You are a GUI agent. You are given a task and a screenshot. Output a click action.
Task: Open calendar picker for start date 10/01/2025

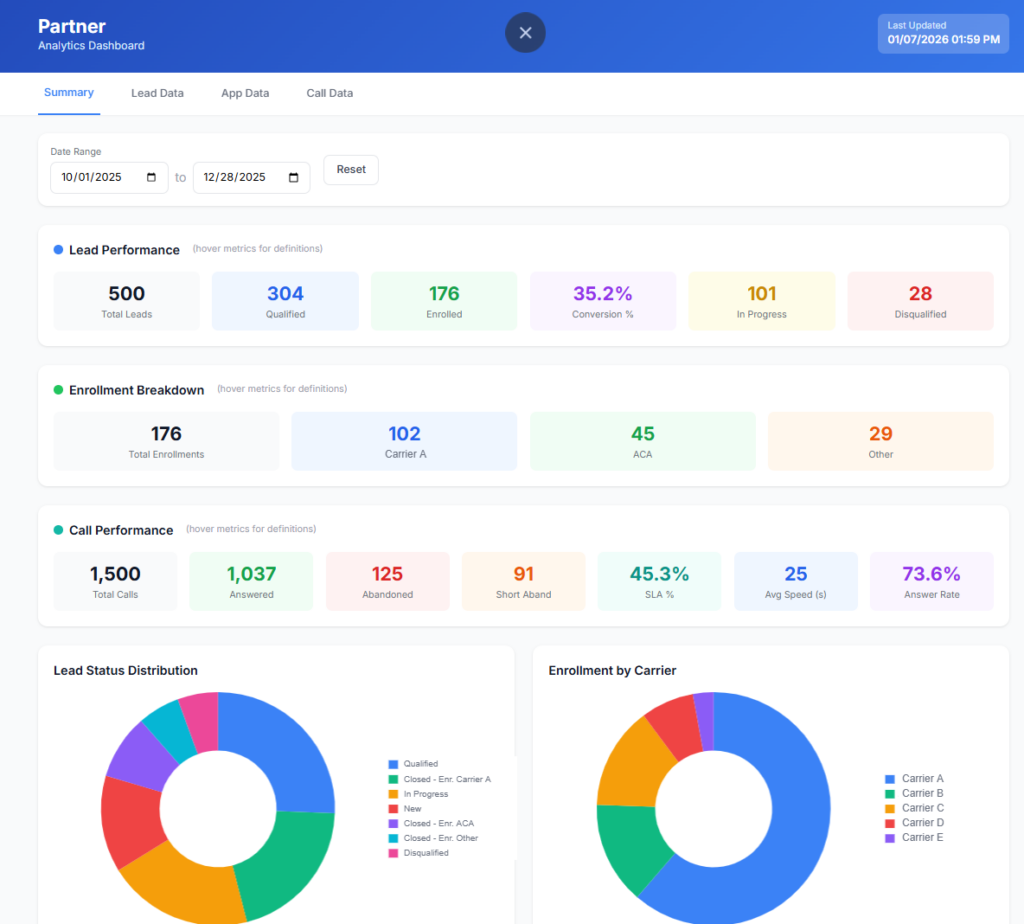[x=152, y=178]
